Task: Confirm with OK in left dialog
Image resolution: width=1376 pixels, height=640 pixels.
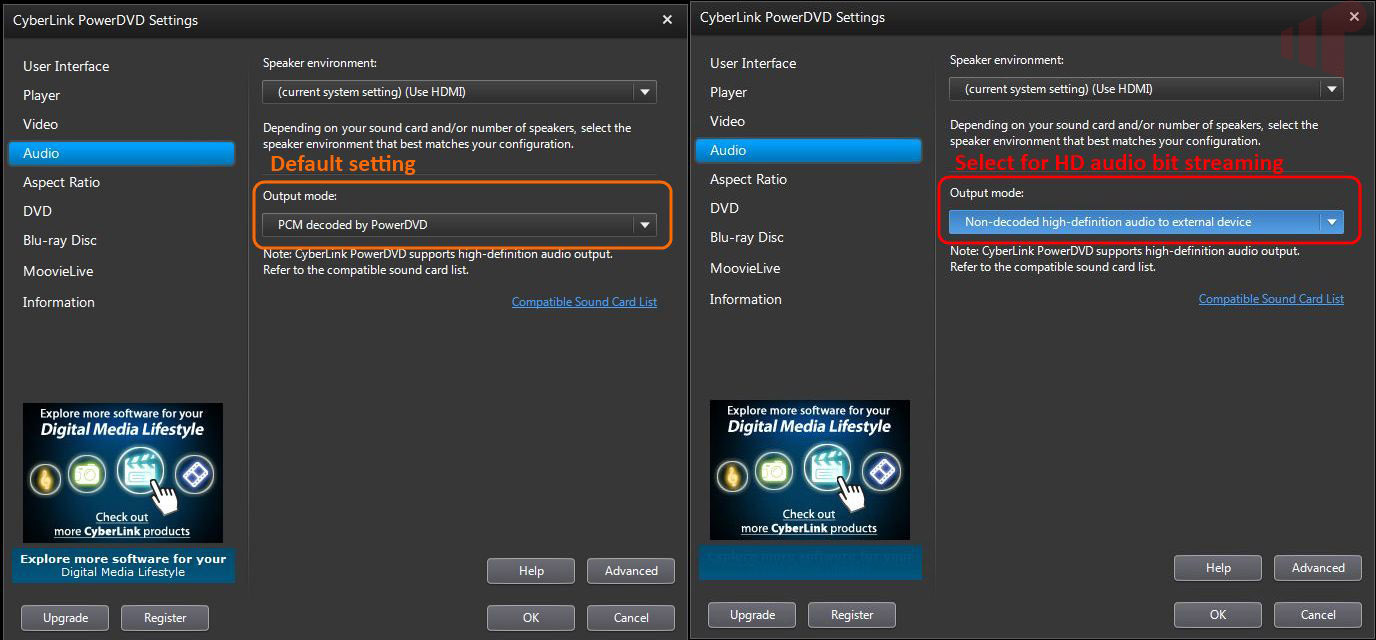Action: pos(531,618)
